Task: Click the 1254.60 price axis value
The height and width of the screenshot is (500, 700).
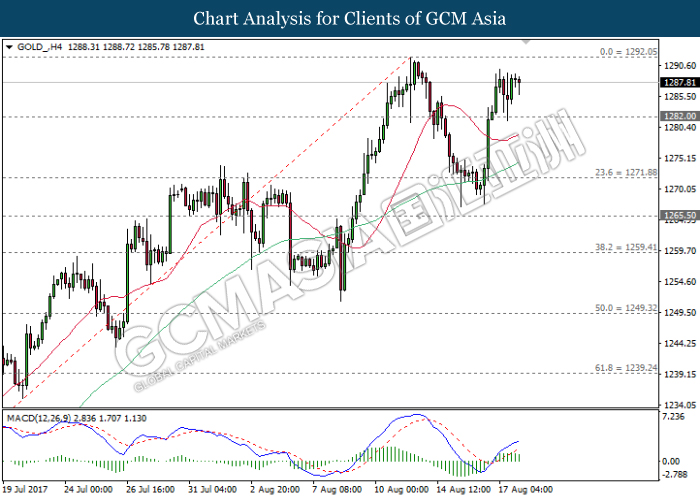Action: [x=680, y=282]
